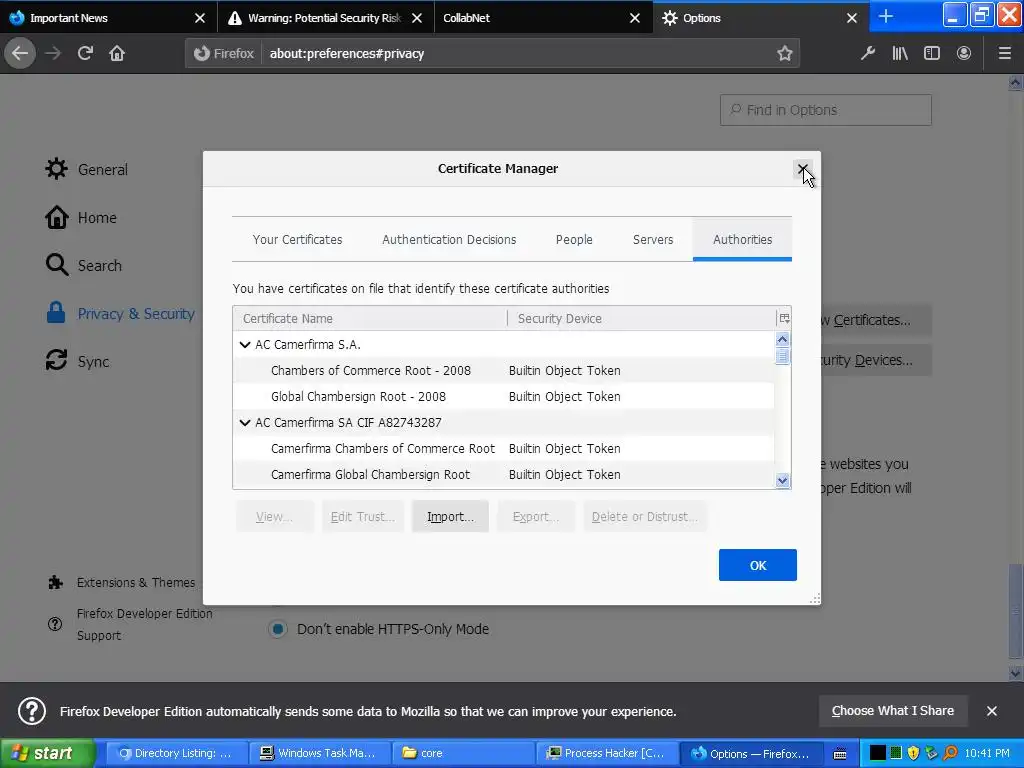Switch to the Your Certificates tab

click(297, 240)
